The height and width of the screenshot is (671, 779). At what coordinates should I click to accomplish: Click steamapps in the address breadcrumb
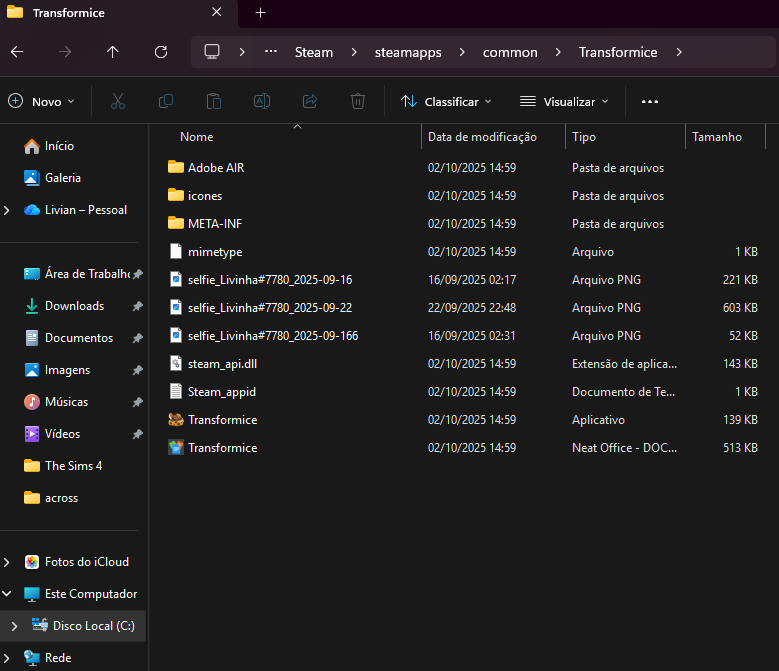(408, 52)
